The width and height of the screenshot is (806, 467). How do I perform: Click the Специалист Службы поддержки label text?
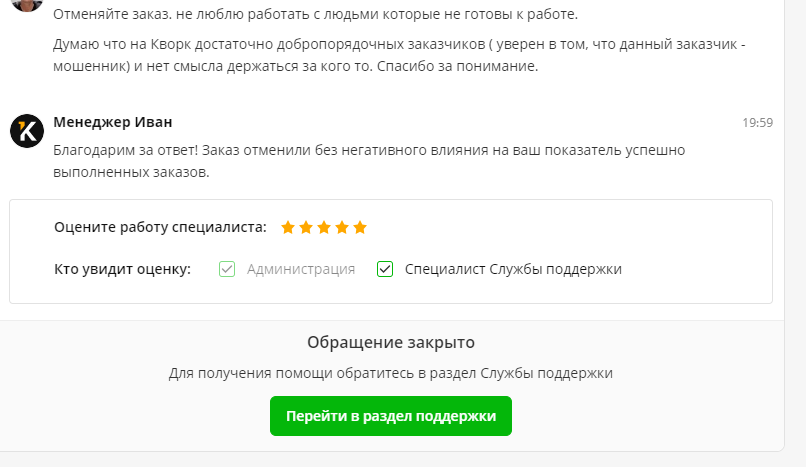(x=513, y=269)
